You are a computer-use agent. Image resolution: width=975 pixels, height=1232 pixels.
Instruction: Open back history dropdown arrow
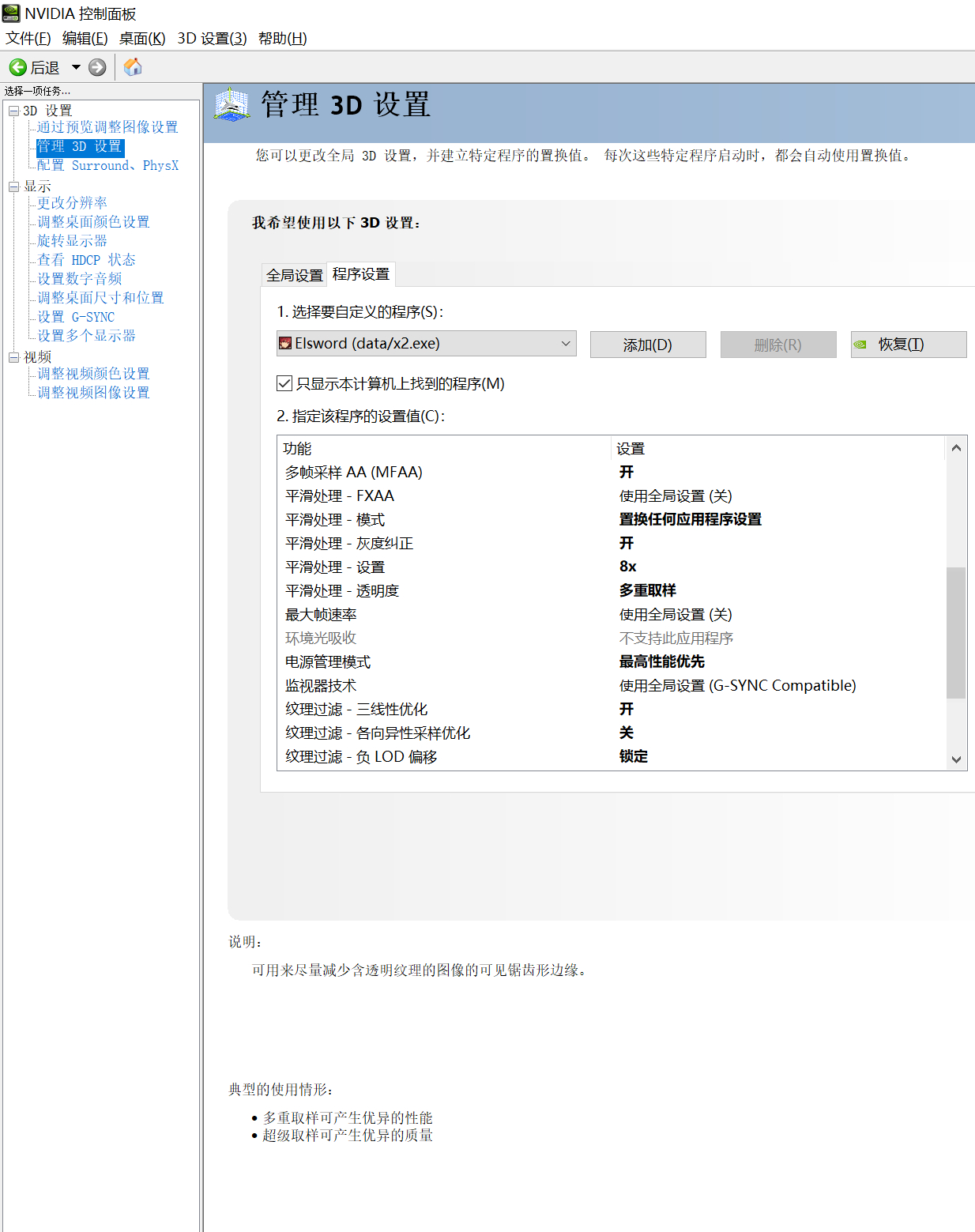point(76,67)
